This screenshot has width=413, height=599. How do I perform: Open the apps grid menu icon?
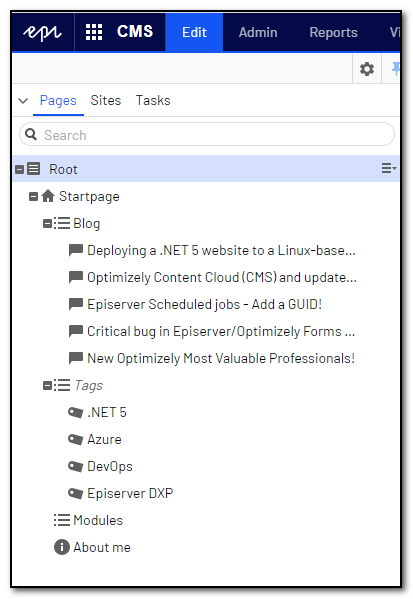tap(94, 32)
